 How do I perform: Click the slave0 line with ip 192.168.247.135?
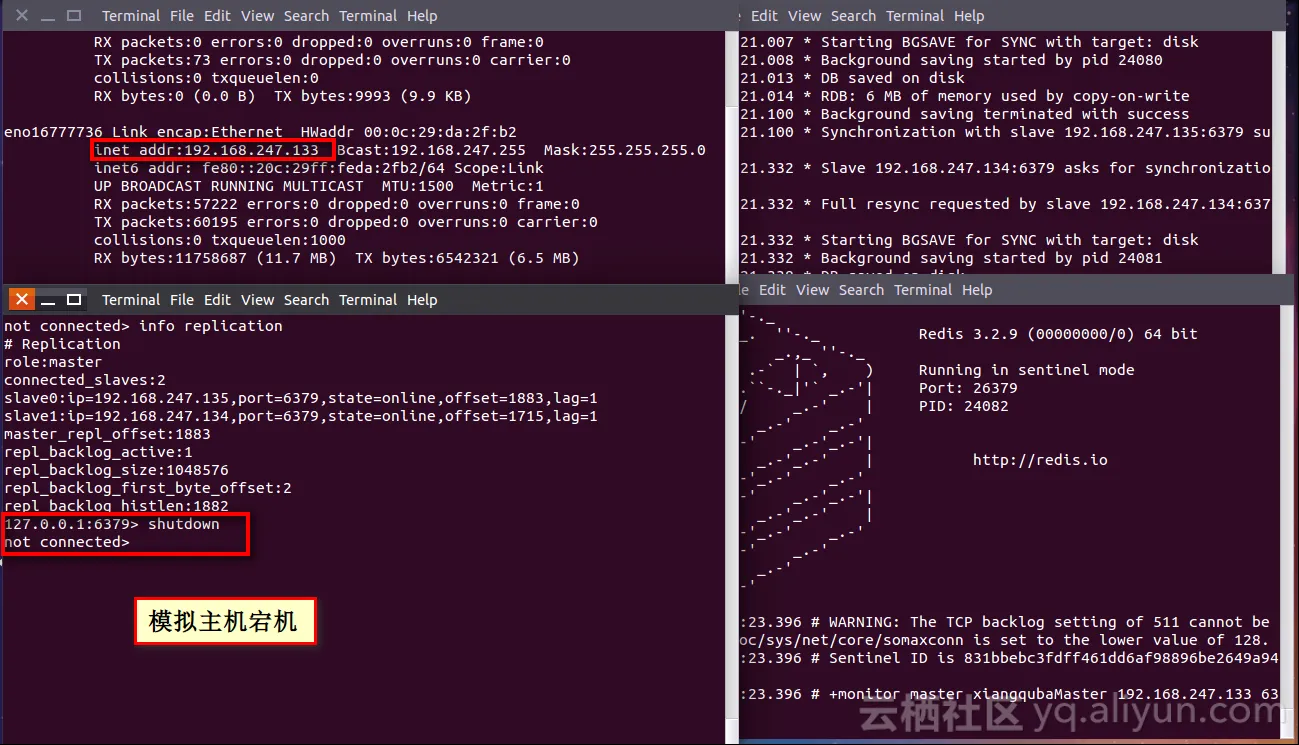pyautogui.click(x=301, y=398)
